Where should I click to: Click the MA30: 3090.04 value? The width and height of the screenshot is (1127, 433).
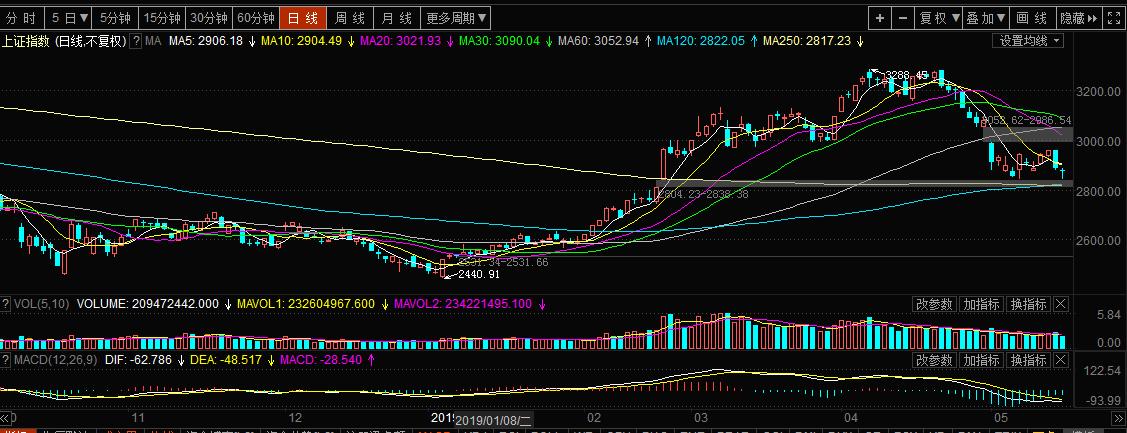pos(499,42)
